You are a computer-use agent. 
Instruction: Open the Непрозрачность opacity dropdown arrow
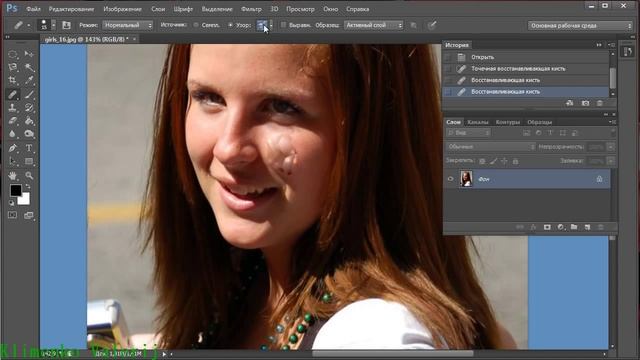pyautogui.click(x=611, y=147)
